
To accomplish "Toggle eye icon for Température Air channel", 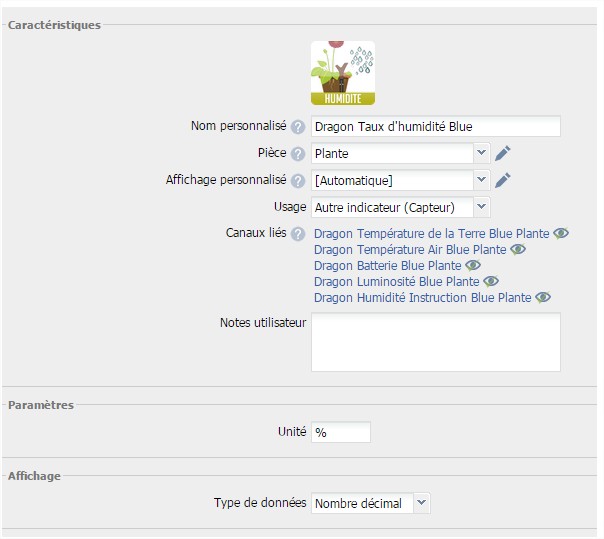I will point(518,249).
